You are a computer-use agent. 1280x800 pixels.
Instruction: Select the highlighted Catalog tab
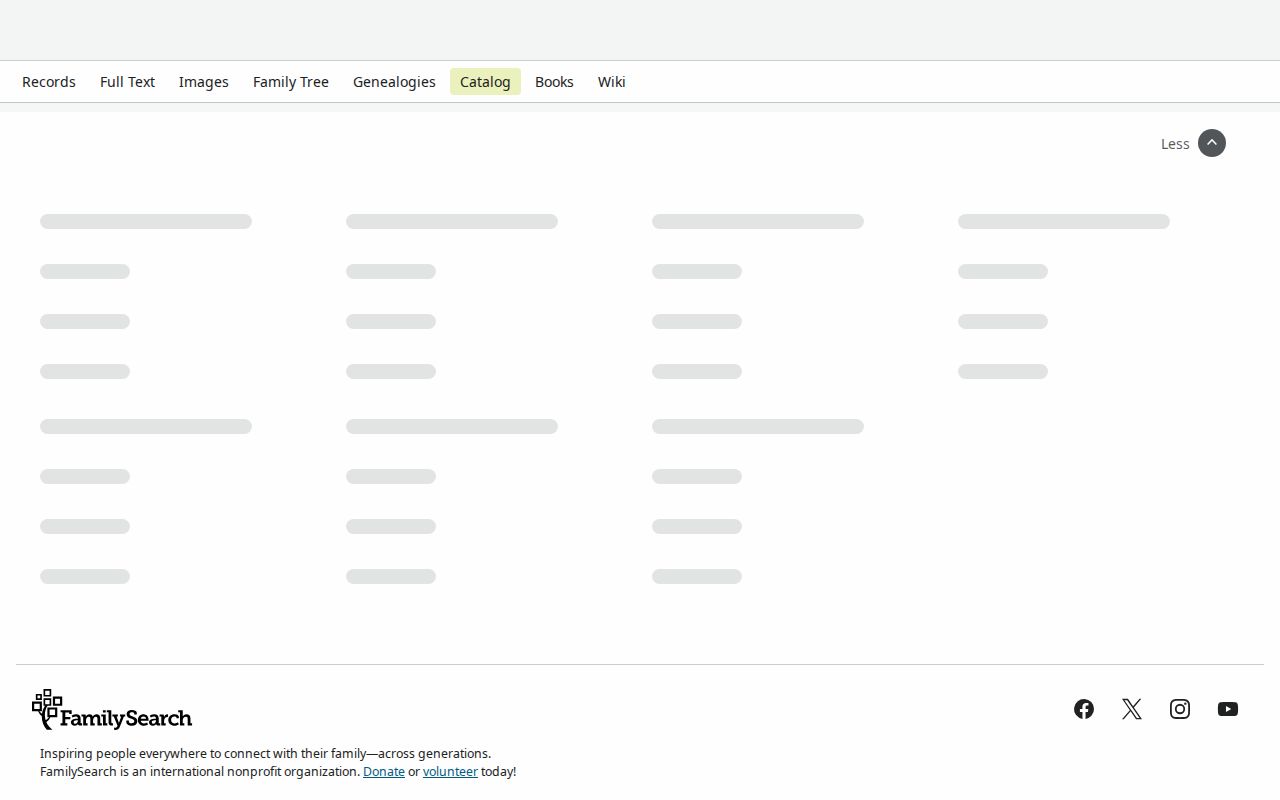tap(485, 82)
